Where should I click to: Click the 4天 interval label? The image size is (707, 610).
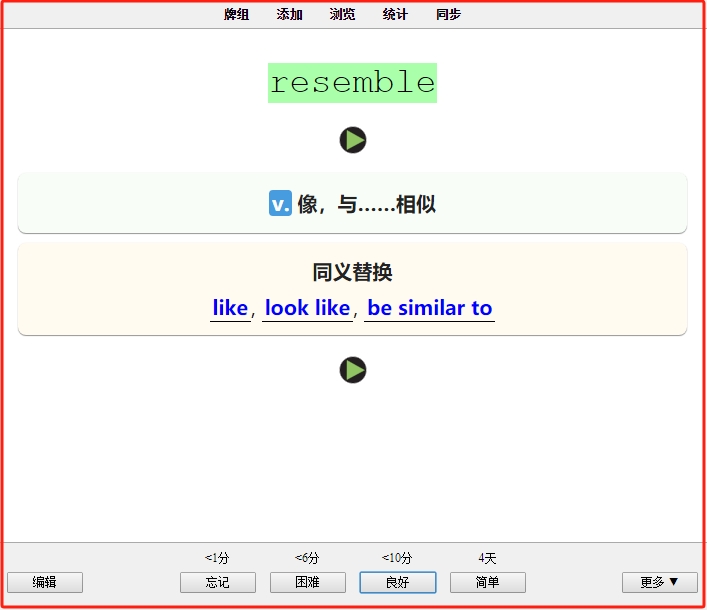click(x=487, y=558)
